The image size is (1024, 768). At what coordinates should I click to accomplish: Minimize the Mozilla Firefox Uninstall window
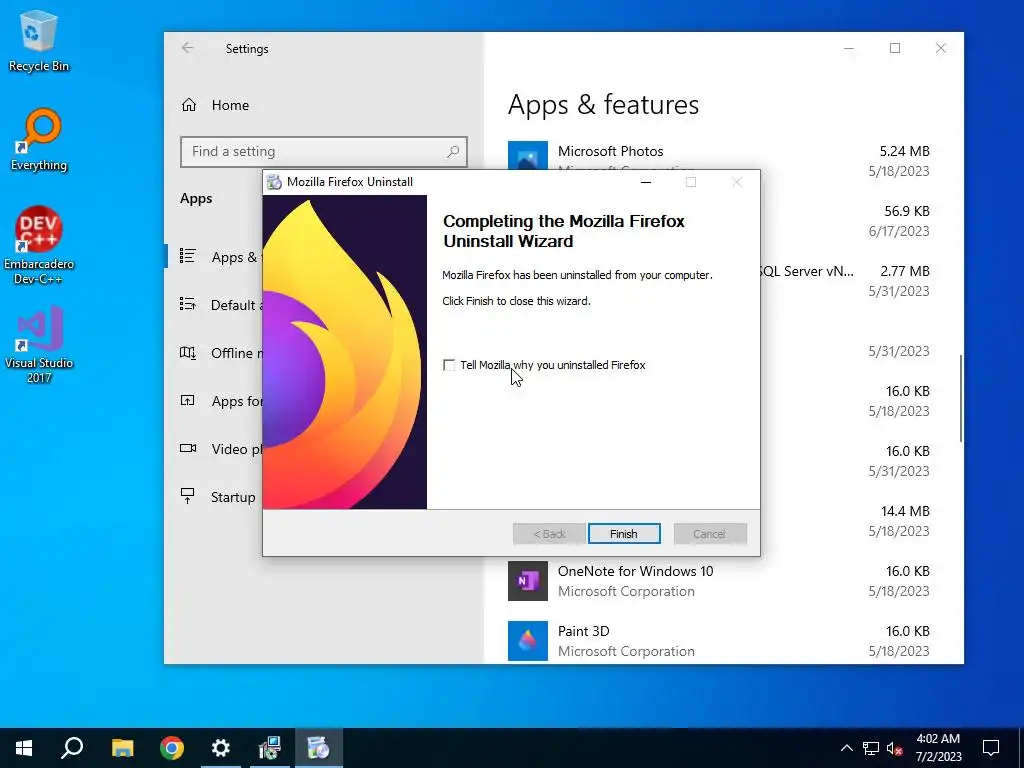(x=646, y=182)
